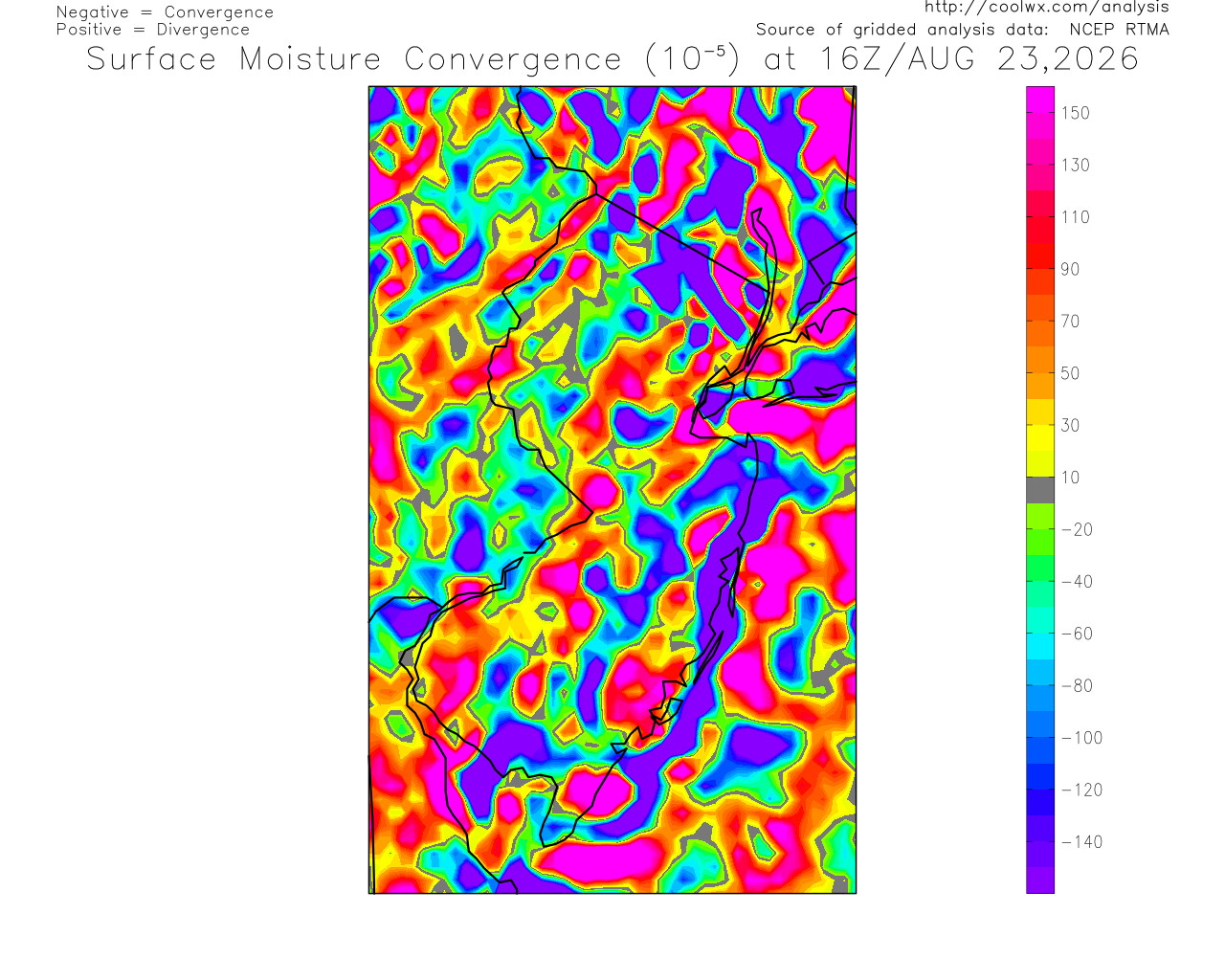Select the purple bottom segment of the color scale
Viewport: 1225px width, 980px height.
[1040, 880]
